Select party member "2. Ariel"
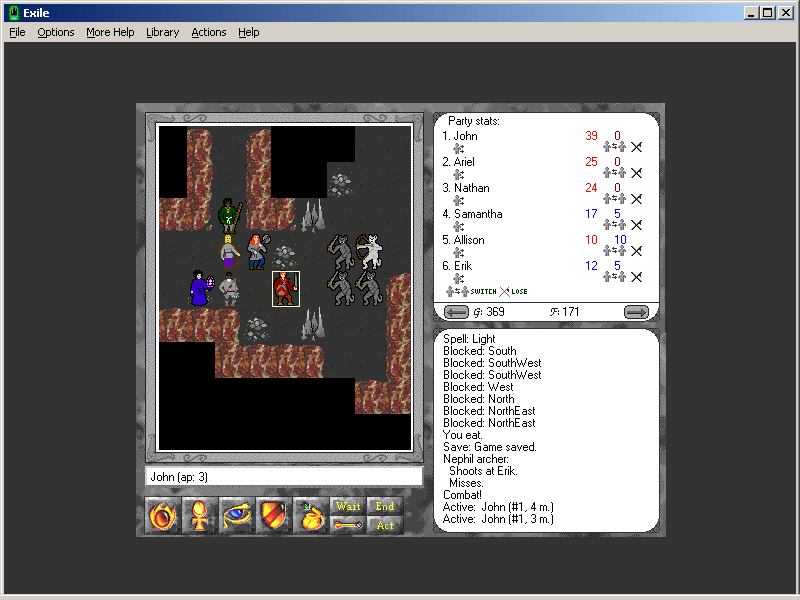 point(458,162)
